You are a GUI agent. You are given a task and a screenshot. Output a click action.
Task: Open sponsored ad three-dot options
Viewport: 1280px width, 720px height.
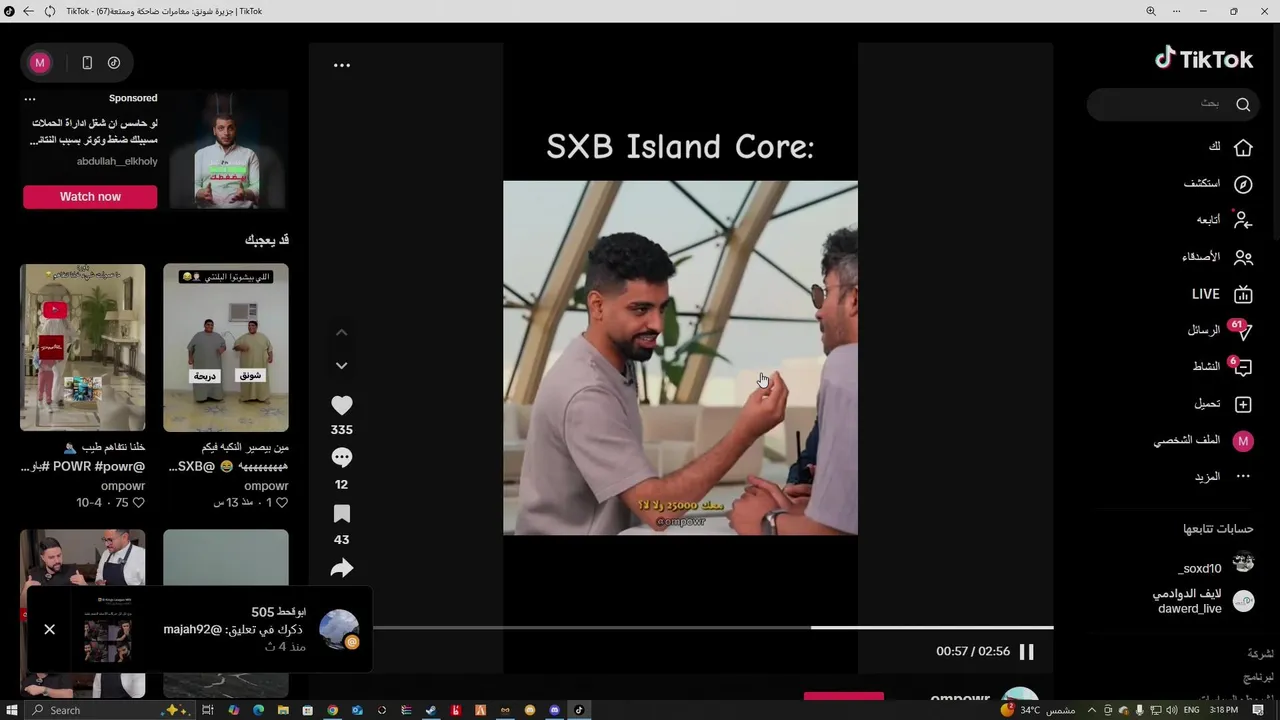click(30, 99)
